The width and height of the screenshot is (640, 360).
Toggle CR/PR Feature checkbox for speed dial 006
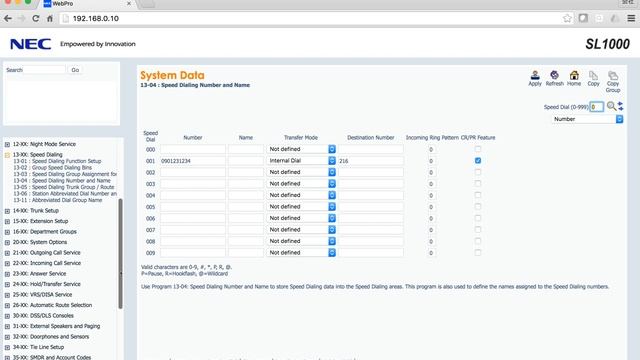pyautogui.click(x=478, y=218)
